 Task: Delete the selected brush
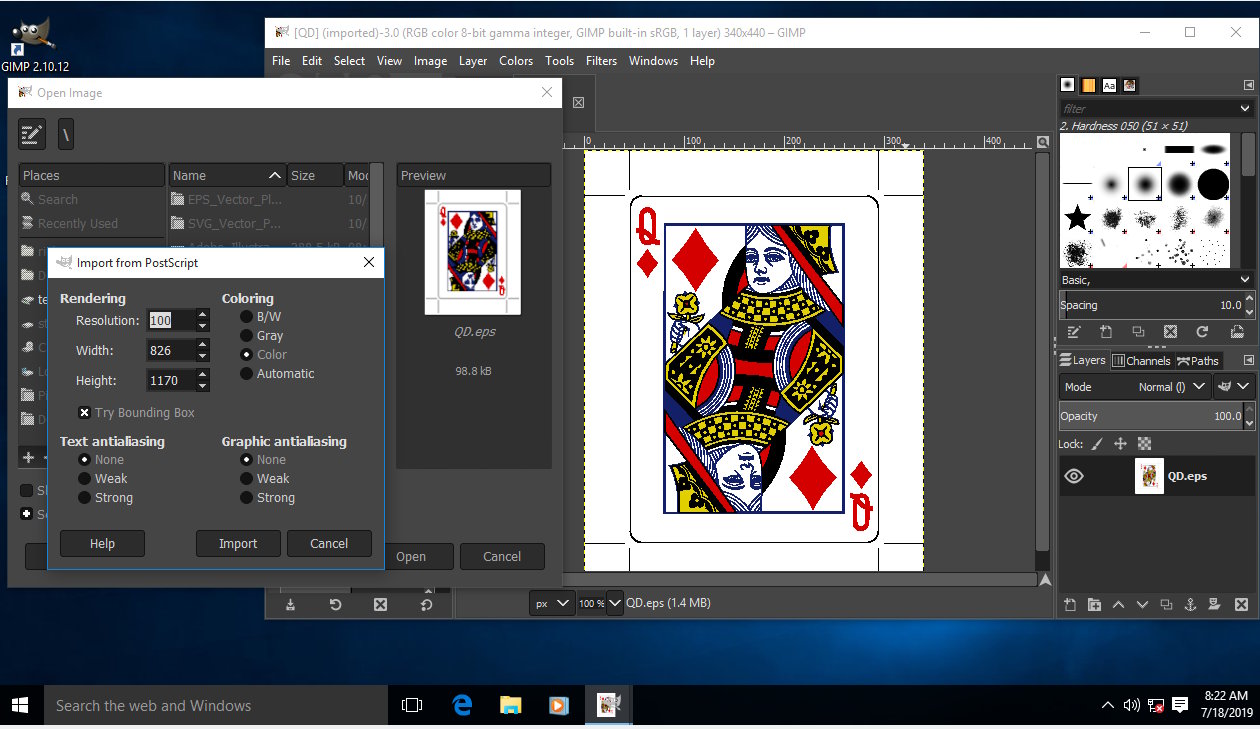pos(1170,332)
